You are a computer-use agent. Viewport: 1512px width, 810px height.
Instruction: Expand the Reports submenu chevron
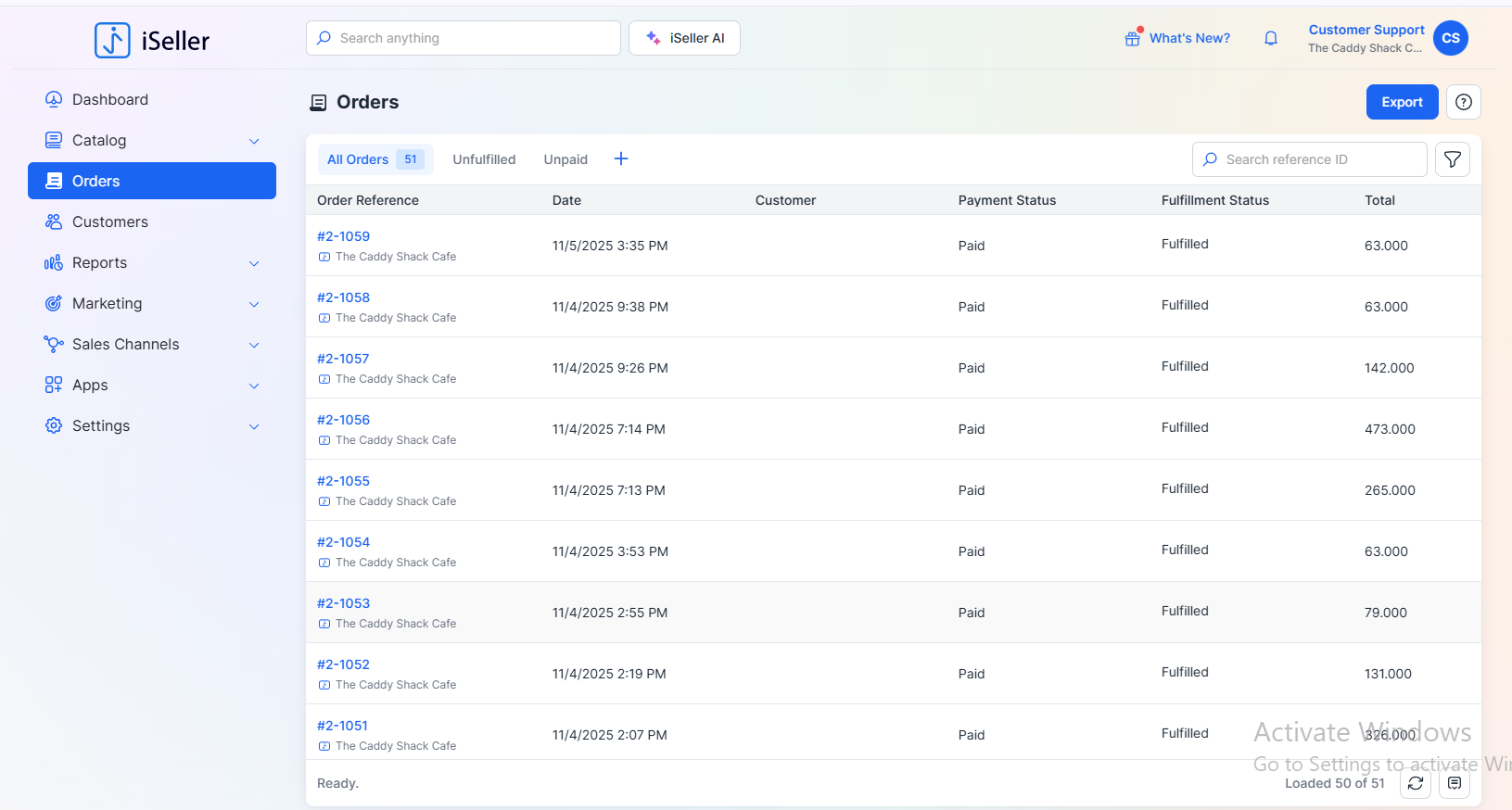point(254,263)
